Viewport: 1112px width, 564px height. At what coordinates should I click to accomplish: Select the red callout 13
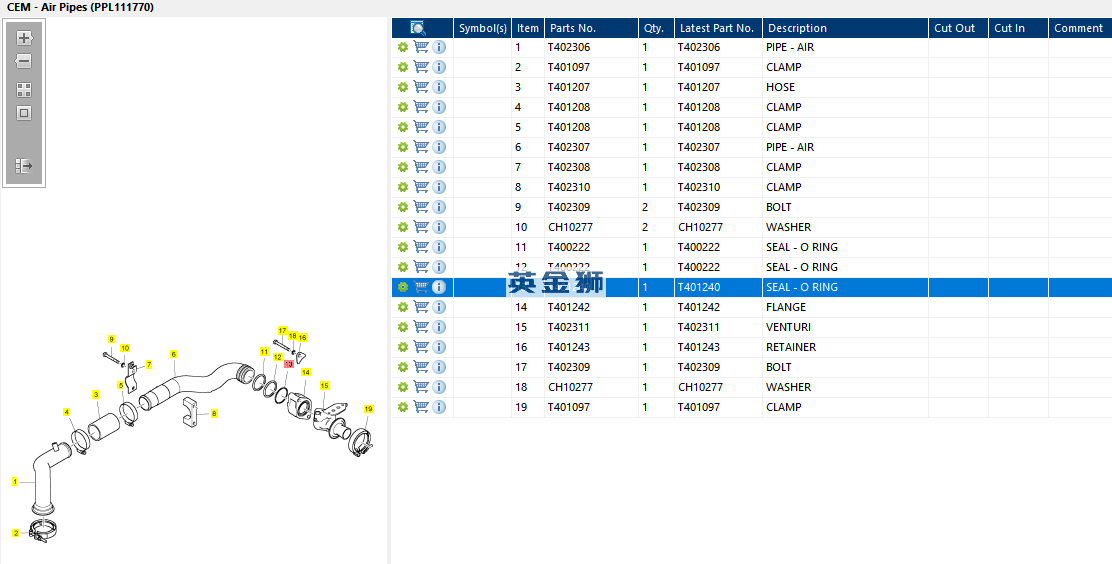289,364
